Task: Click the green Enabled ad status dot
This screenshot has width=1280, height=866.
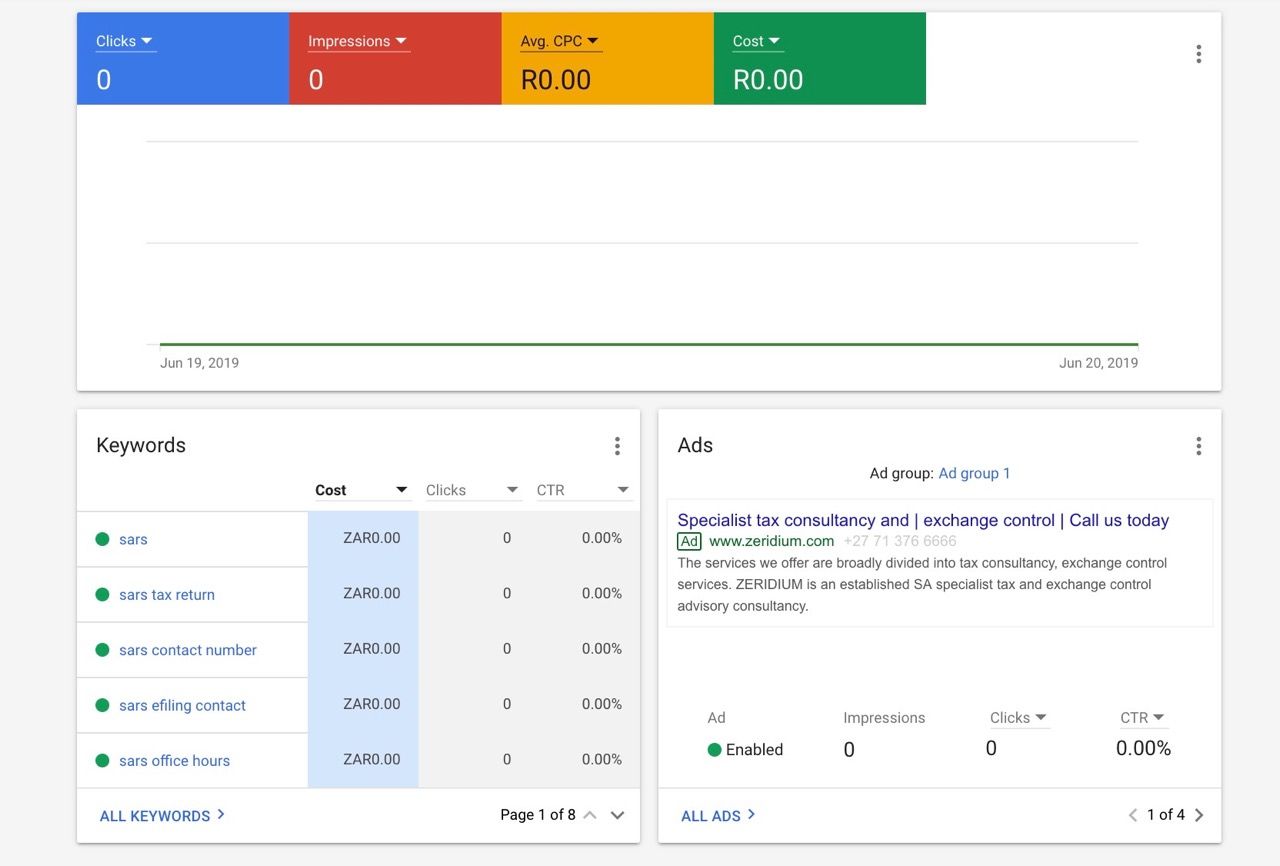Action: [x=714, y=749]
